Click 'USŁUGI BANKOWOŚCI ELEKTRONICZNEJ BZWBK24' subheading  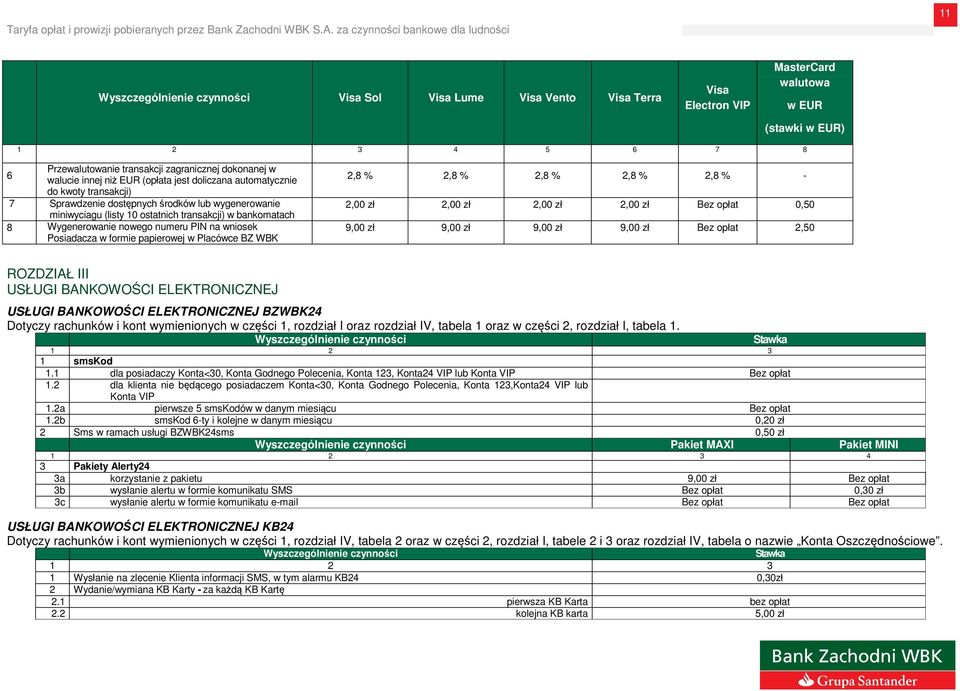pos(164,311)
